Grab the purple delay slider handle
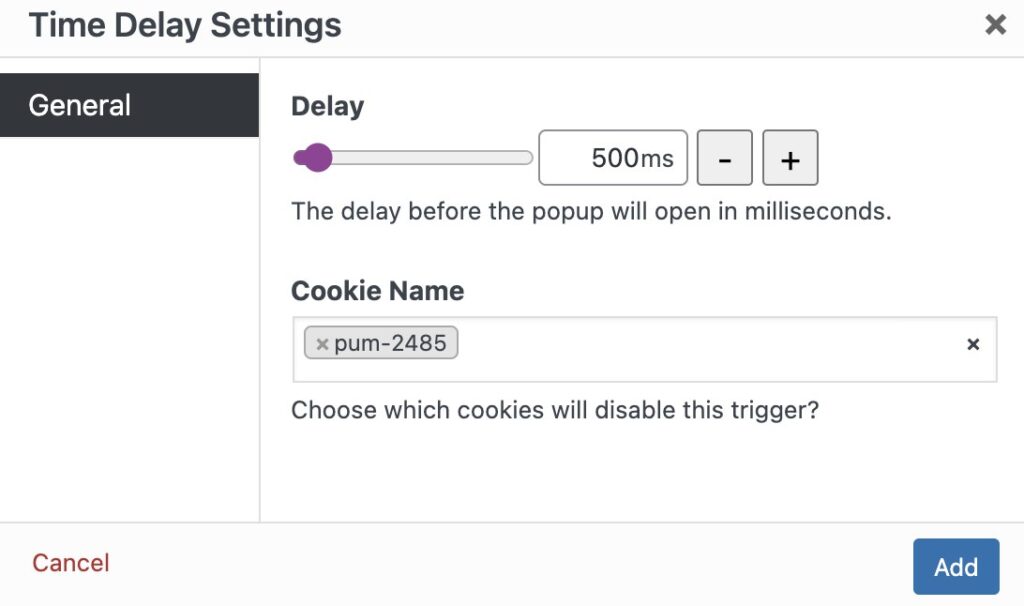The image size is (1024, 606). point(317,158)
